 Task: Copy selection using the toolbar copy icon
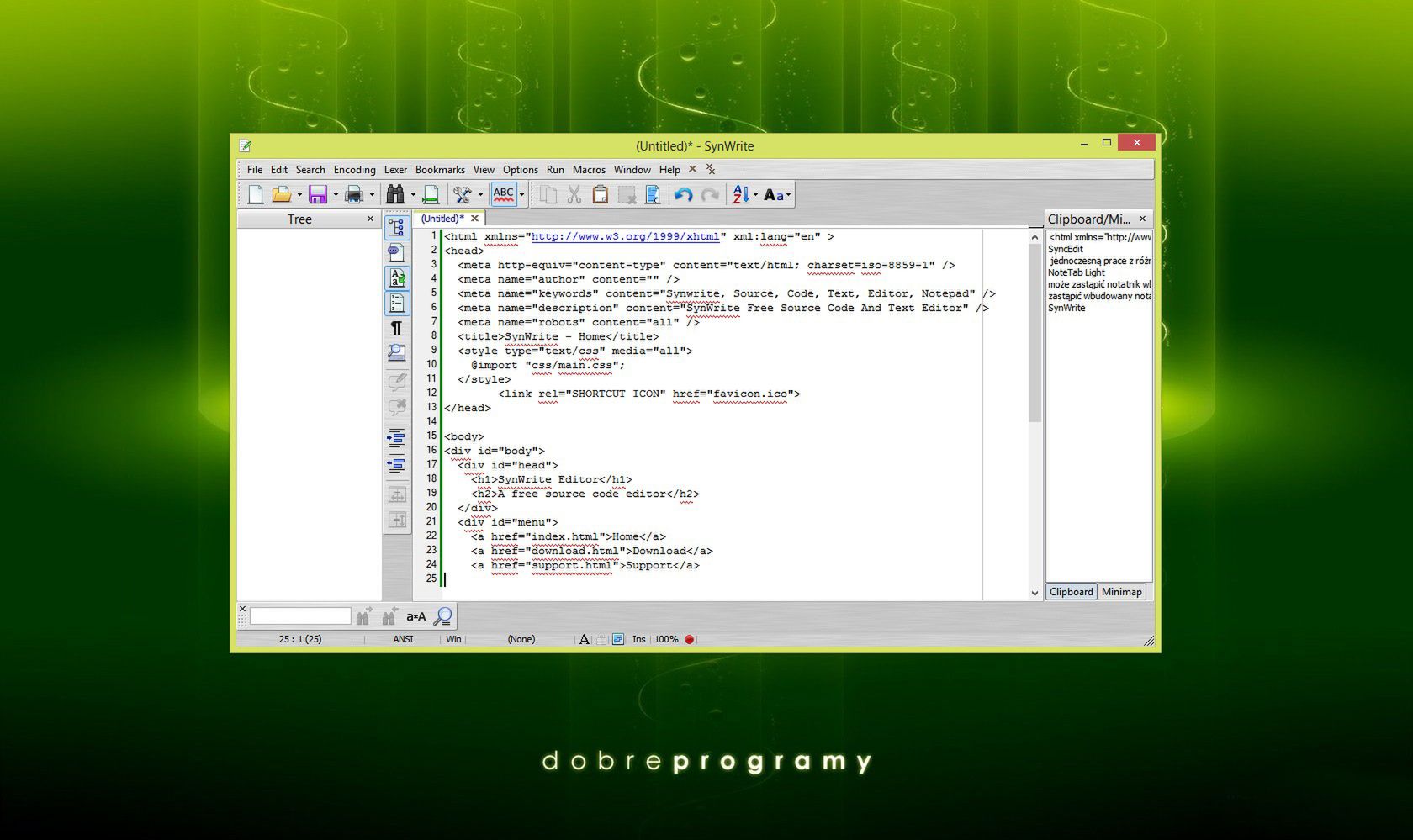(x=548, y=195)
